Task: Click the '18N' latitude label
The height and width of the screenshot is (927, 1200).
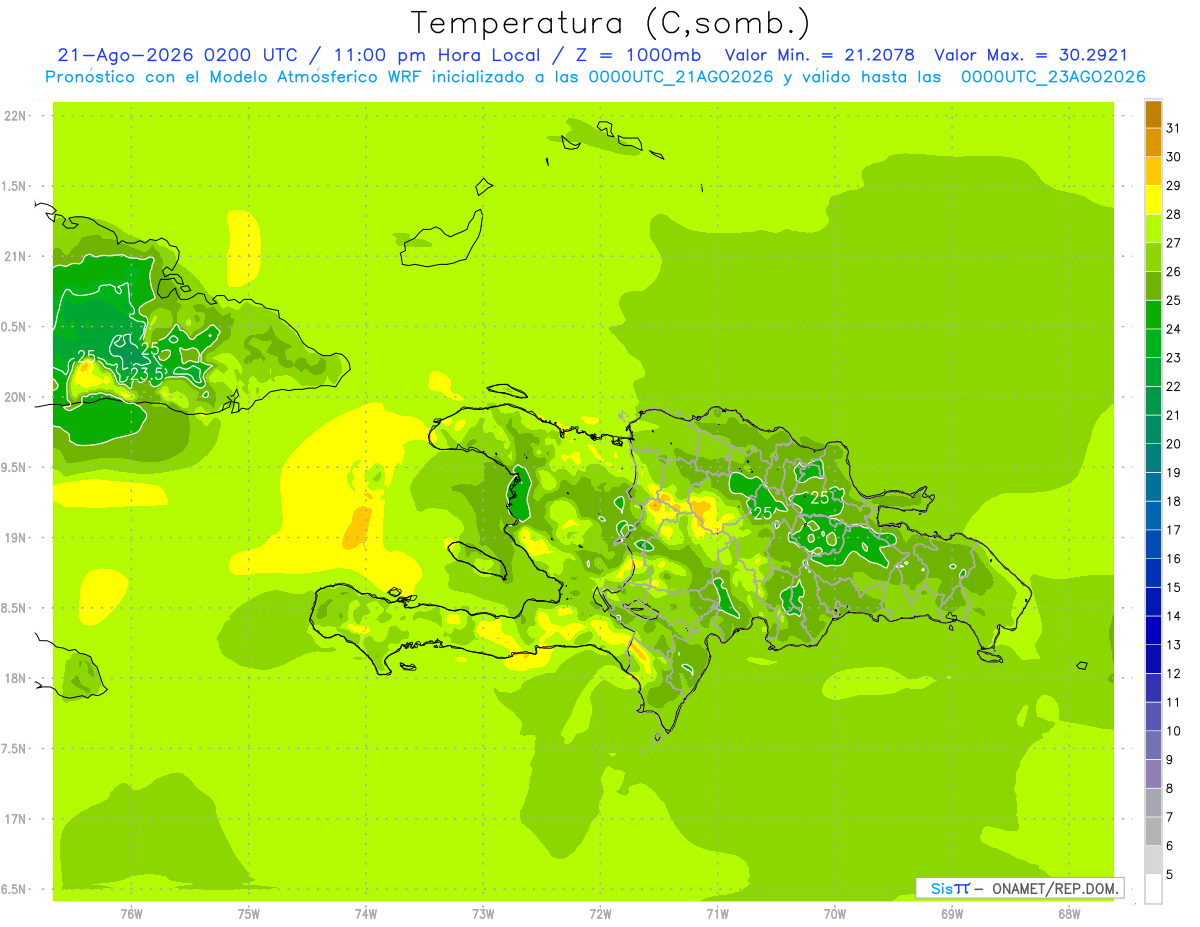Action: [17, 679]
